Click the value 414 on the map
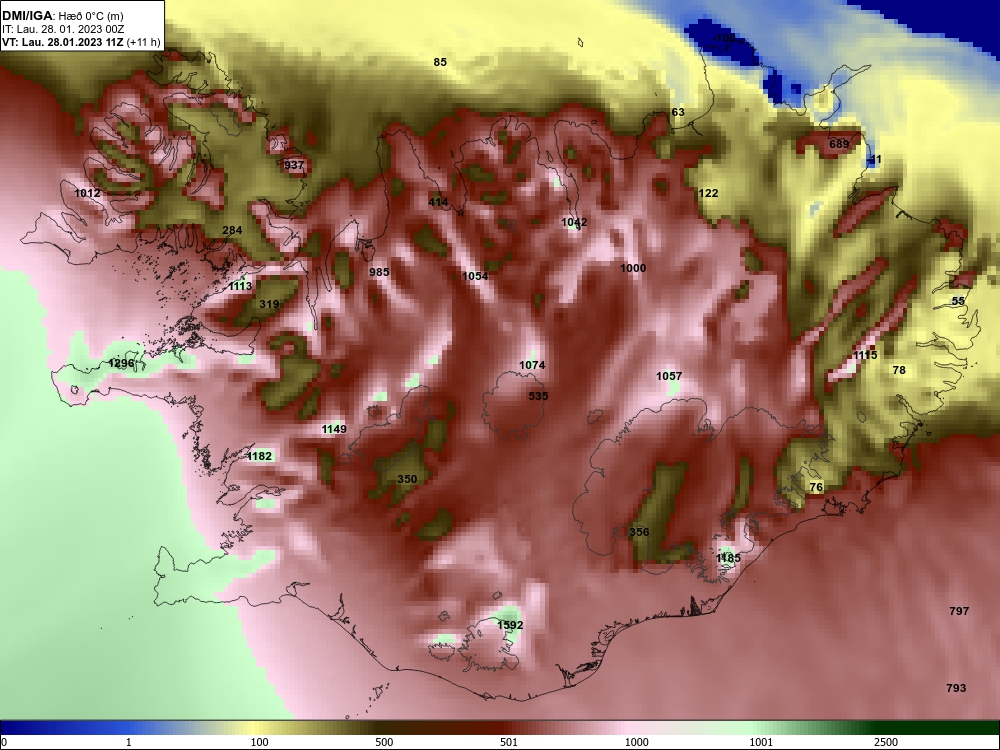 438,202
